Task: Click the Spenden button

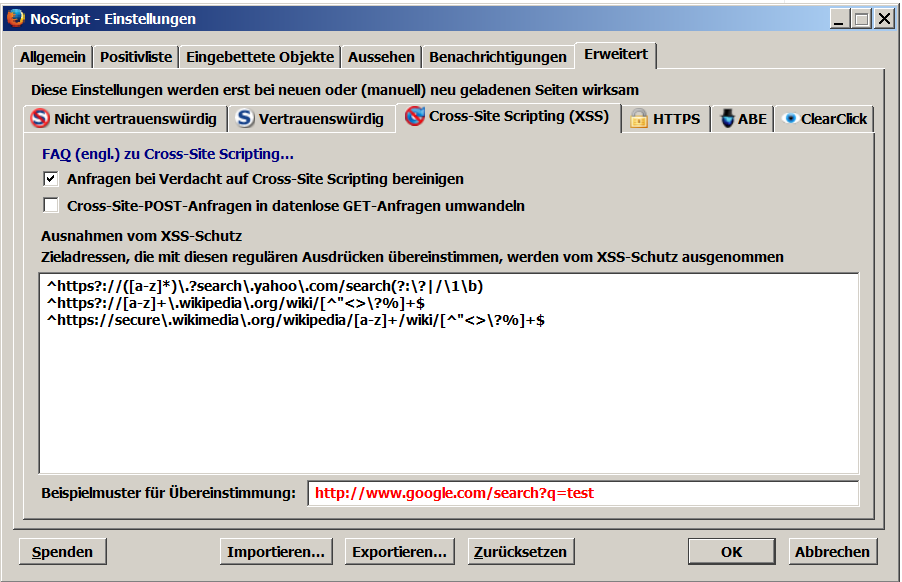Action: point(62,552)
